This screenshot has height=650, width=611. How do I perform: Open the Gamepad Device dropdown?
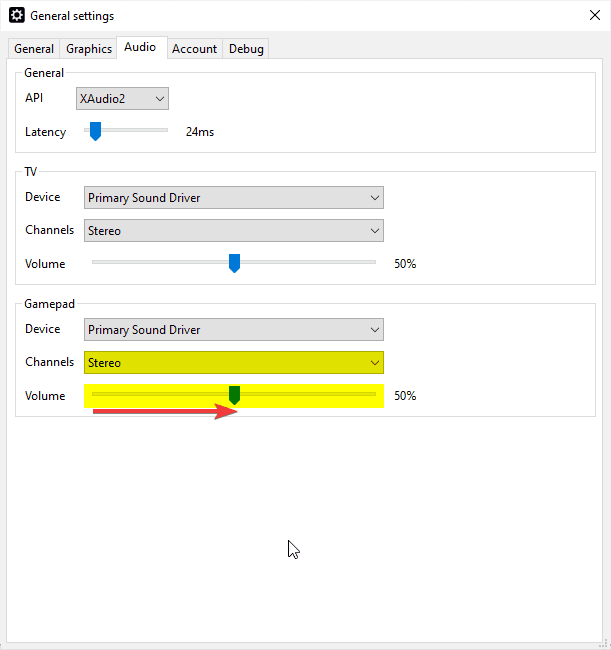[234, 330]
